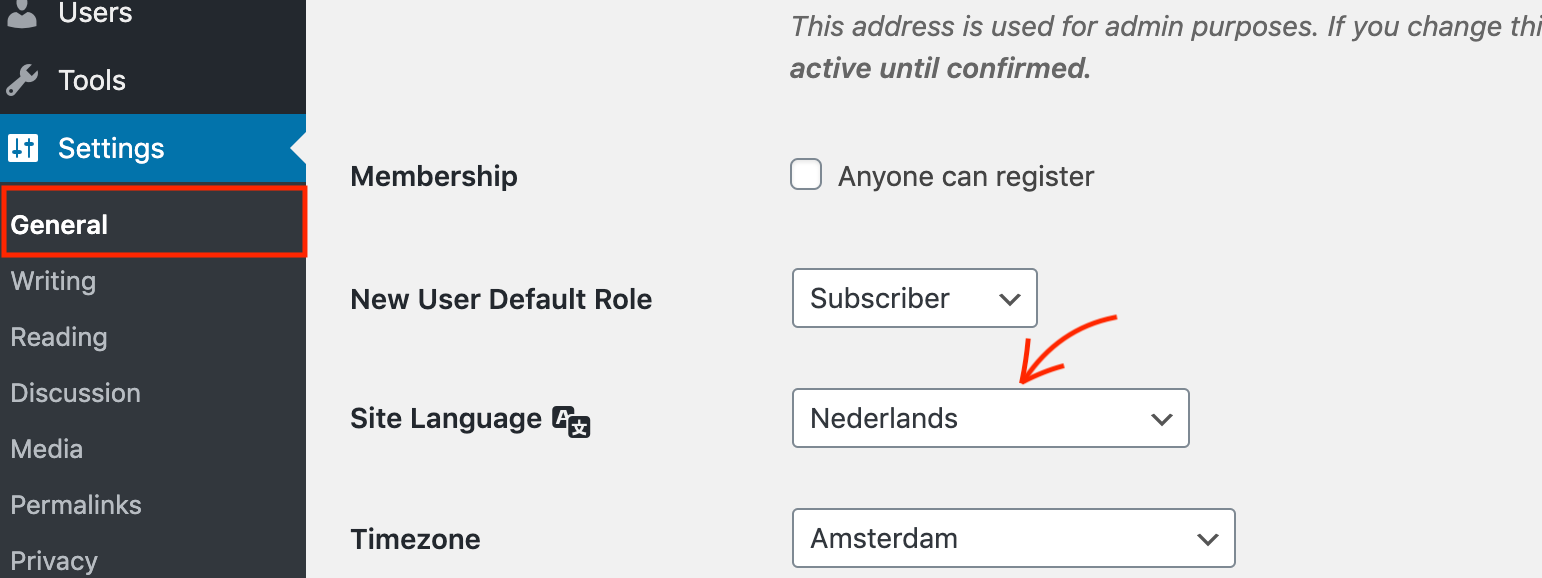
Task: Open the New User Default Role dropdown
Action: point(914,298)
